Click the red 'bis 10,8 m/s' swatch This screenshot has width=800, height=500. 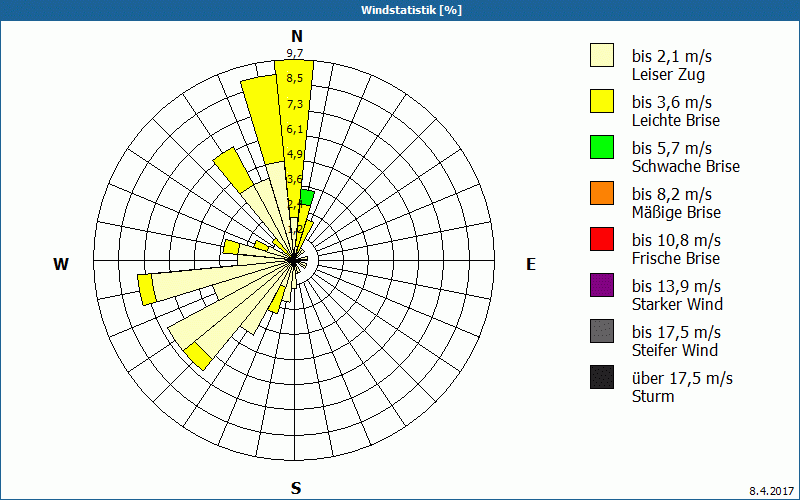602,239
